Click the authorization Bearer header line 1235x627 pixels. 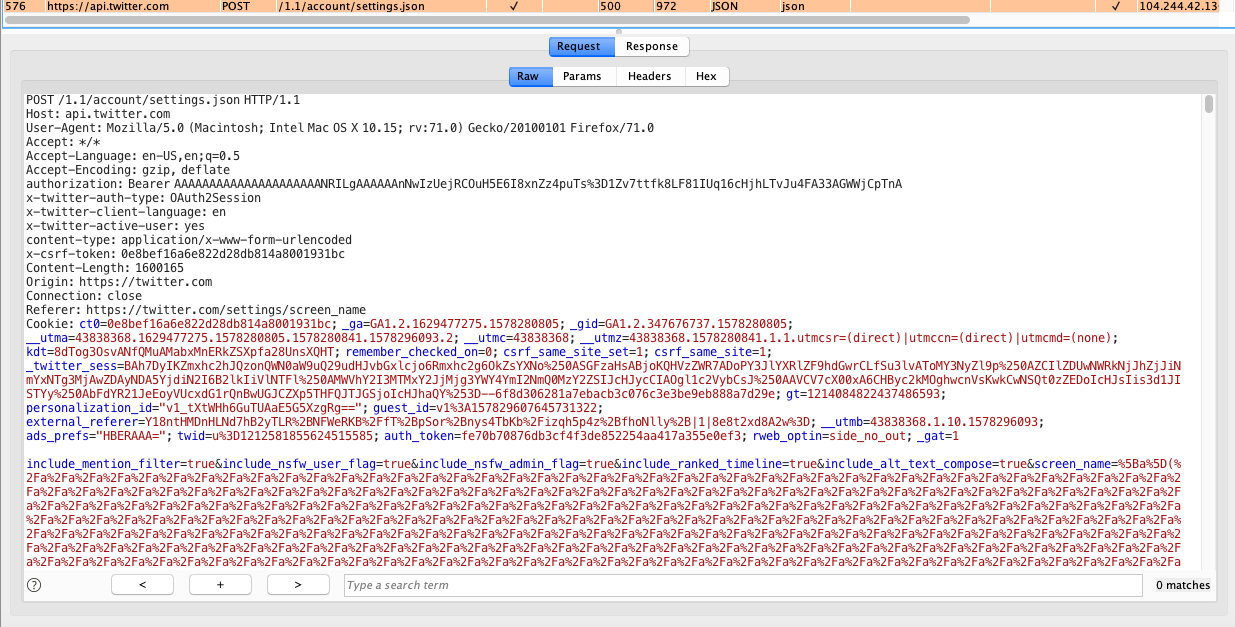click(464, 184)
